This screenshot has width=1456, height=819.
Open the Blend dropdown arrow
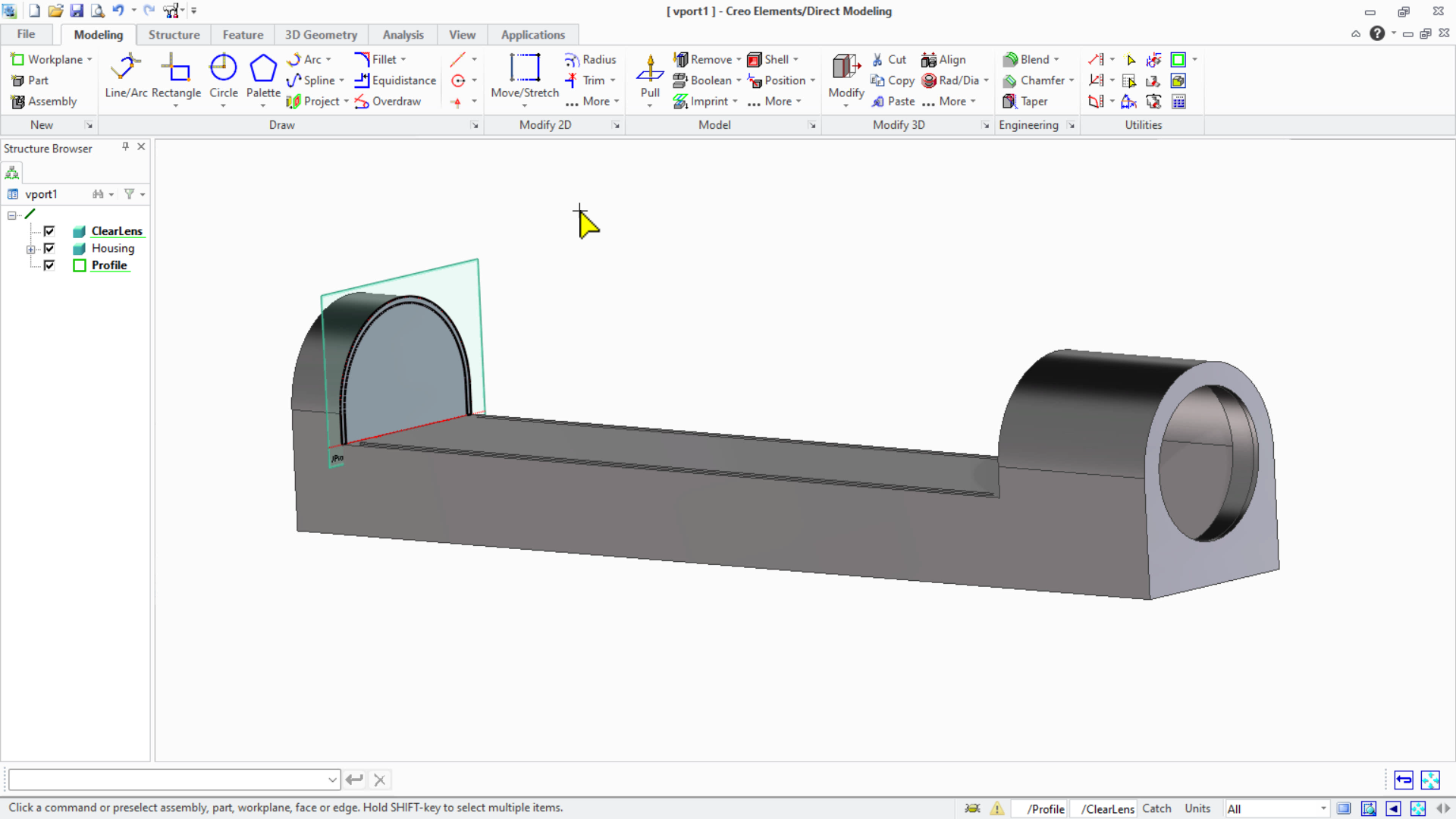[x=1056, y=59]
